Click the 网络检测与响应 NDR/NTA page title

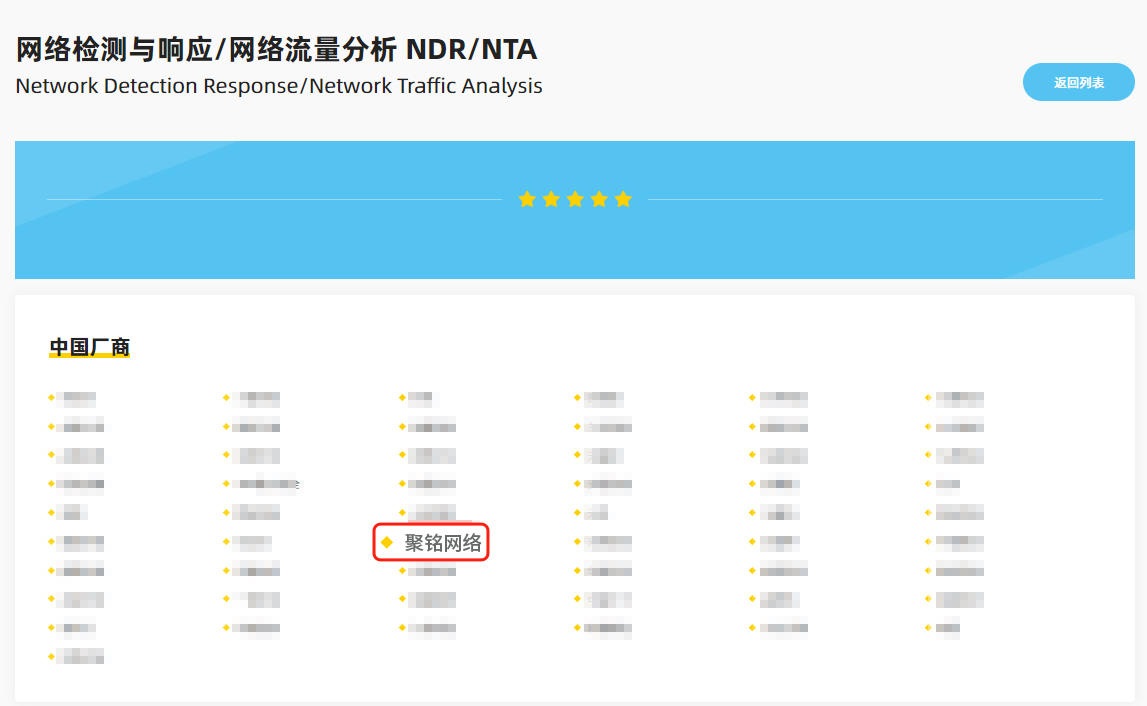click(276, 49)
